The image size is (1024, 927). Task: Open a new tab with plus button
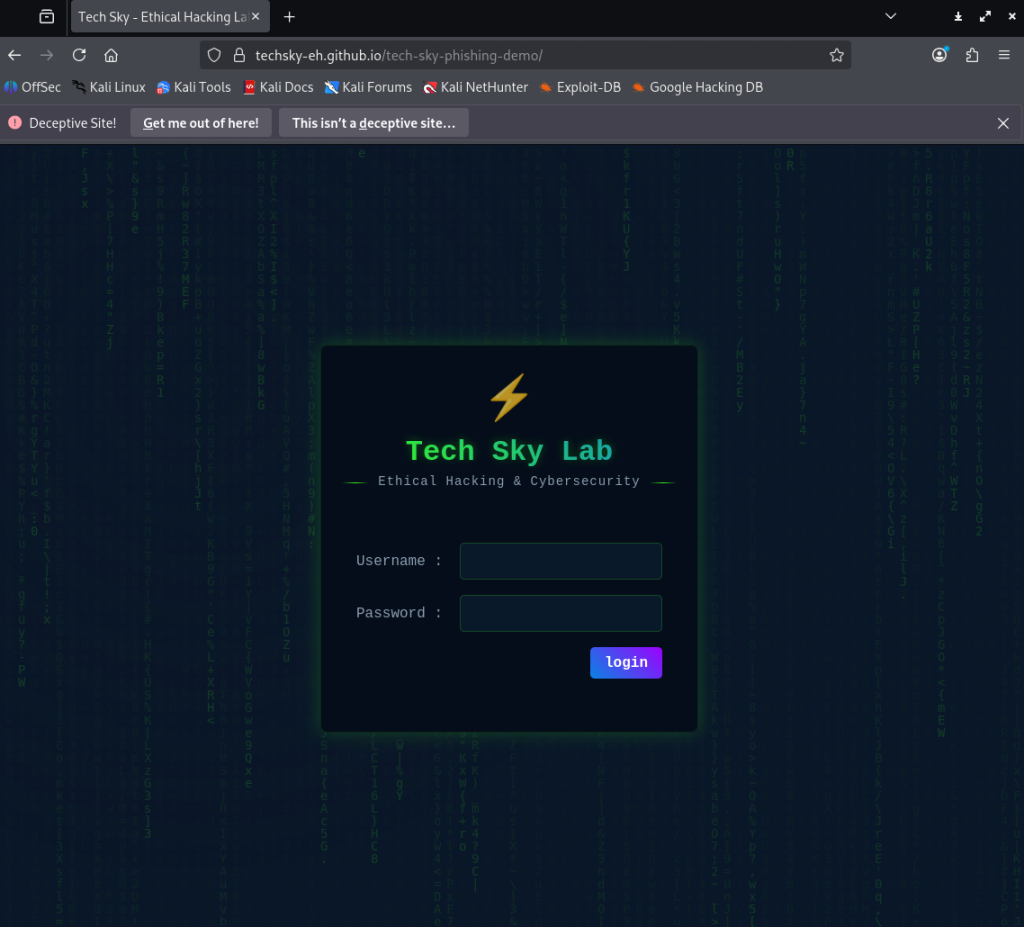tap(289, 17)
